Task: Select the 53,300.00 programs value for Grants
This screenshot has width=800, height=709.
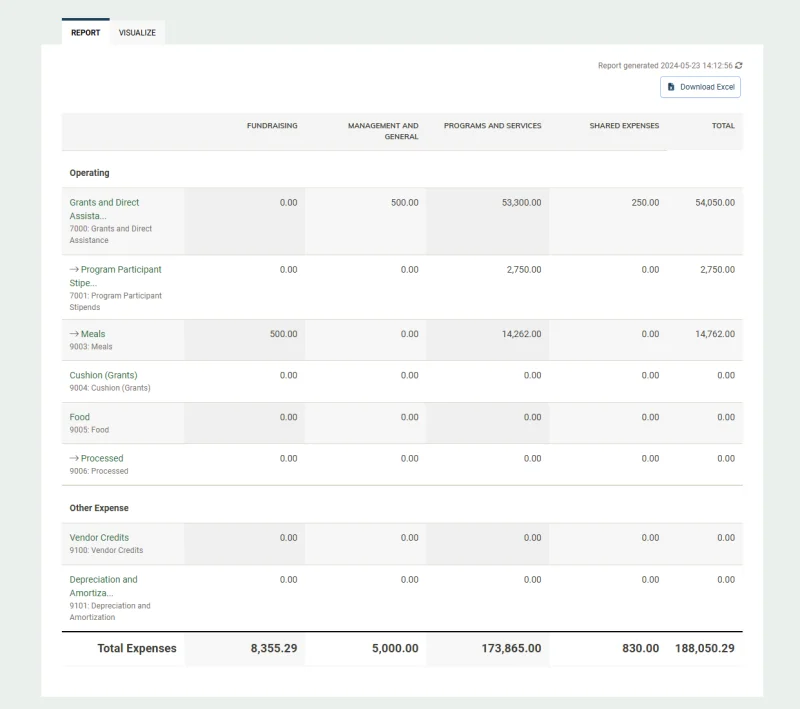Action: 521,202
